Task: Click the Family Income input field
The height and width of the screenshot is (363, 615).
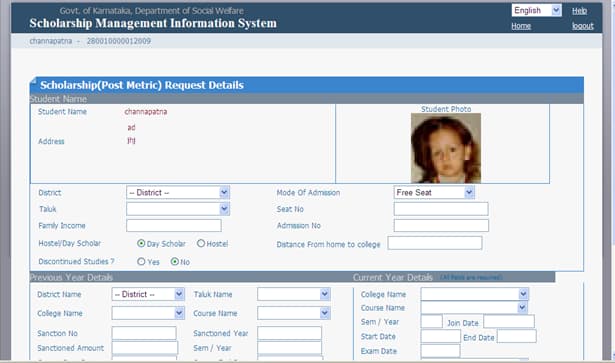Action: 174,225
